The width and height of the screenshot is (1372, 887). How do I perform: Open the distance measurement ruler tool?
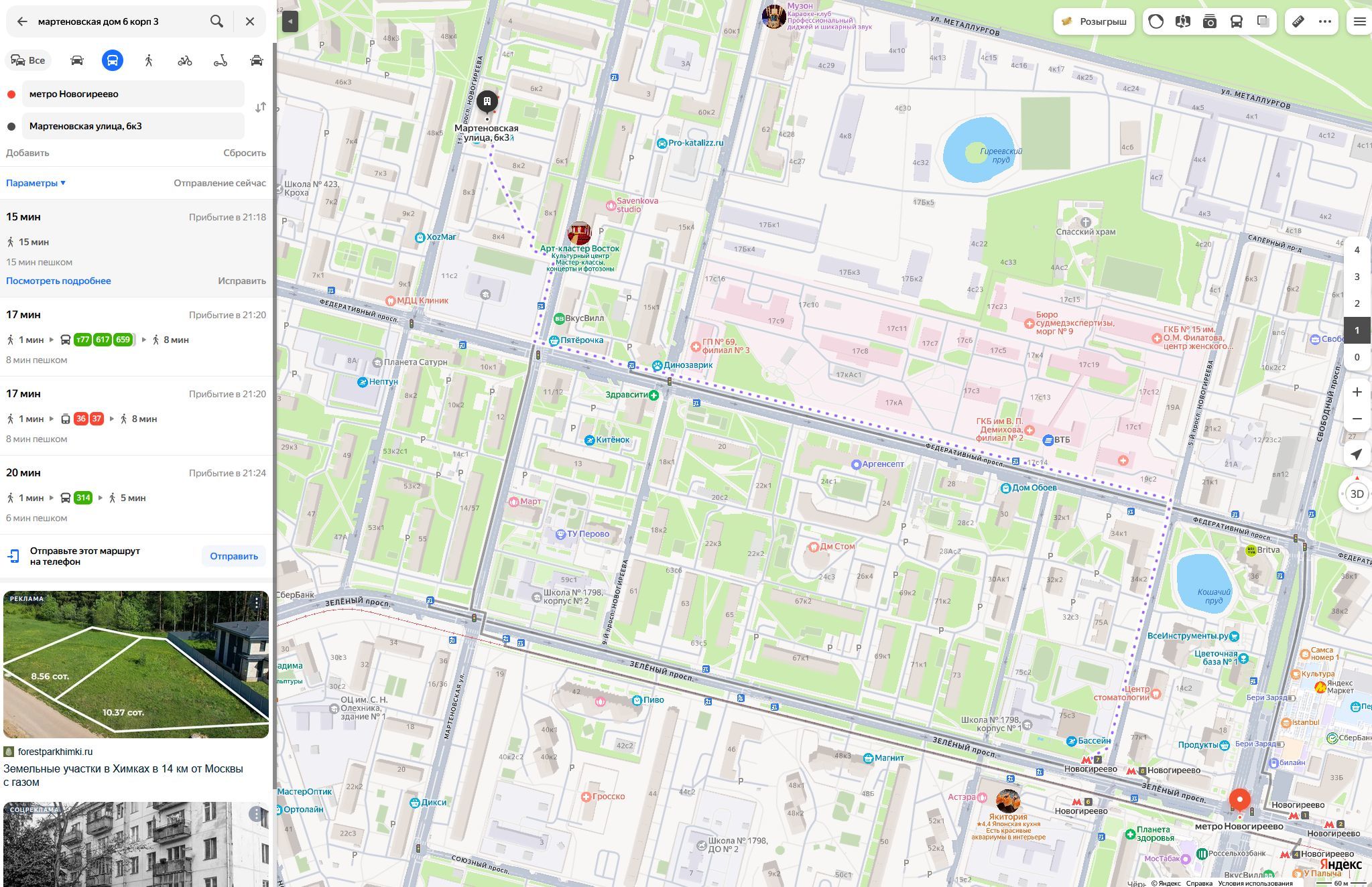coord(1298,21)
